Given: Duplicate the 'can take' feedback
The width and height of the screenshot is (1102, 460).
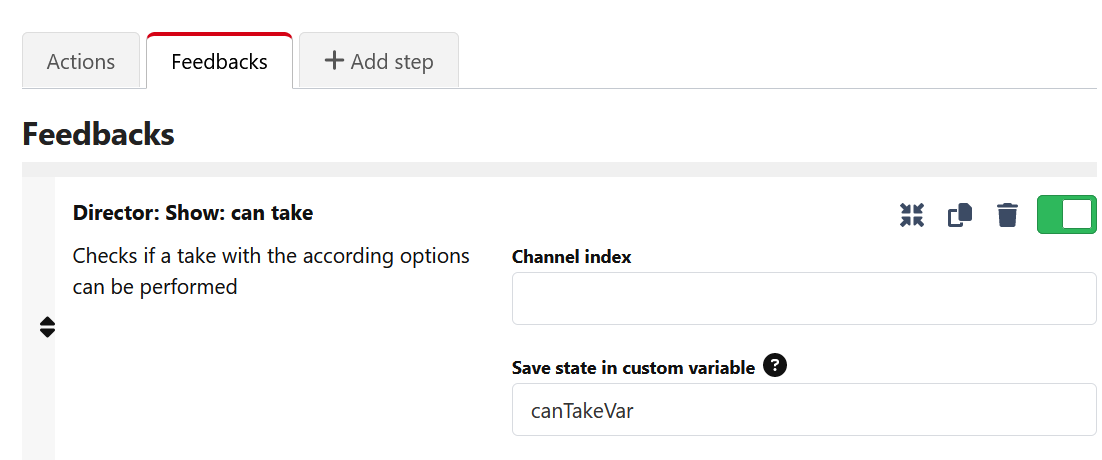Looking at the screenshot, I should [x=960, y=215].
